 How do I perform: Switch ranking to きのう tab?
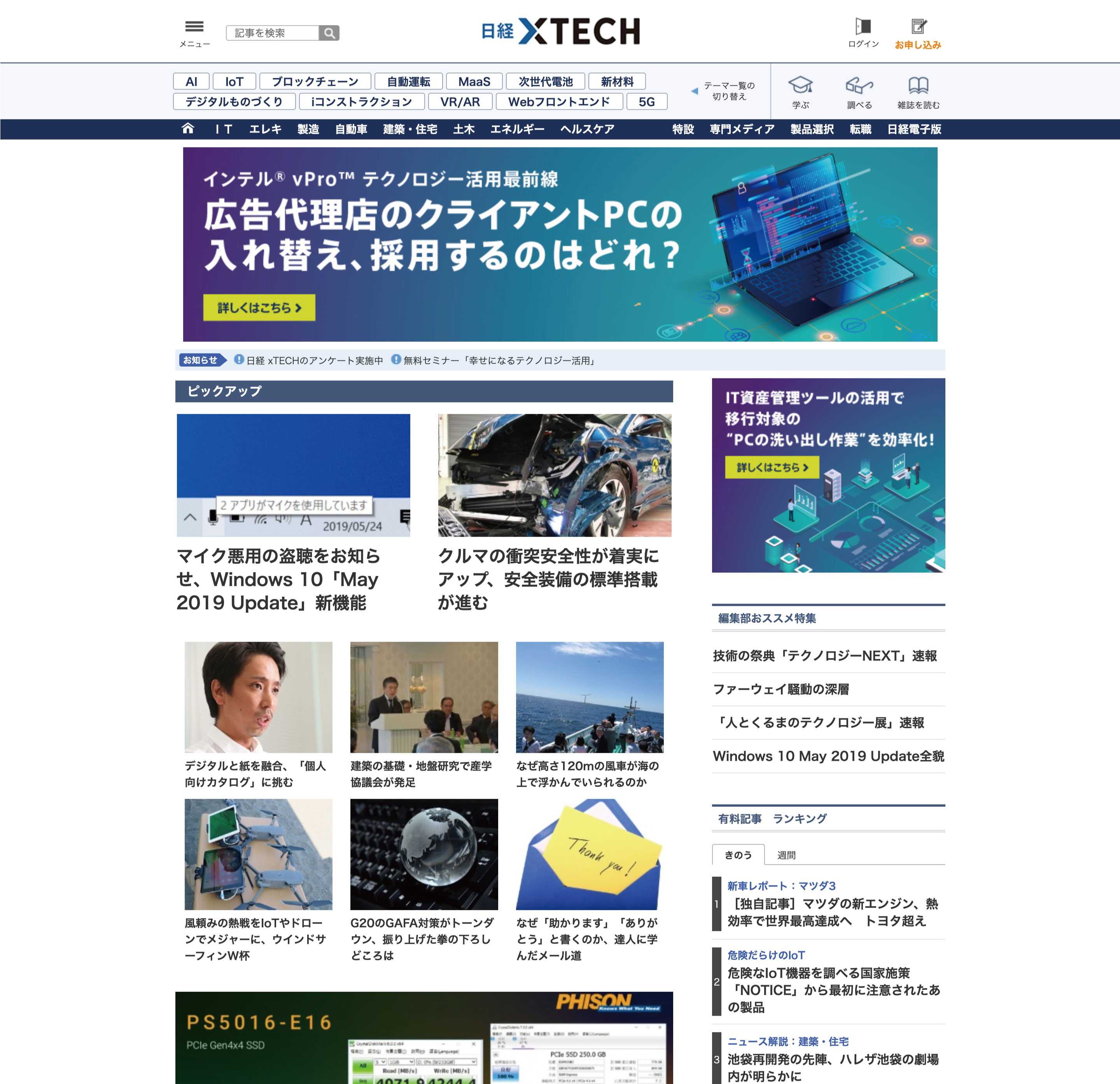point(738,855)
